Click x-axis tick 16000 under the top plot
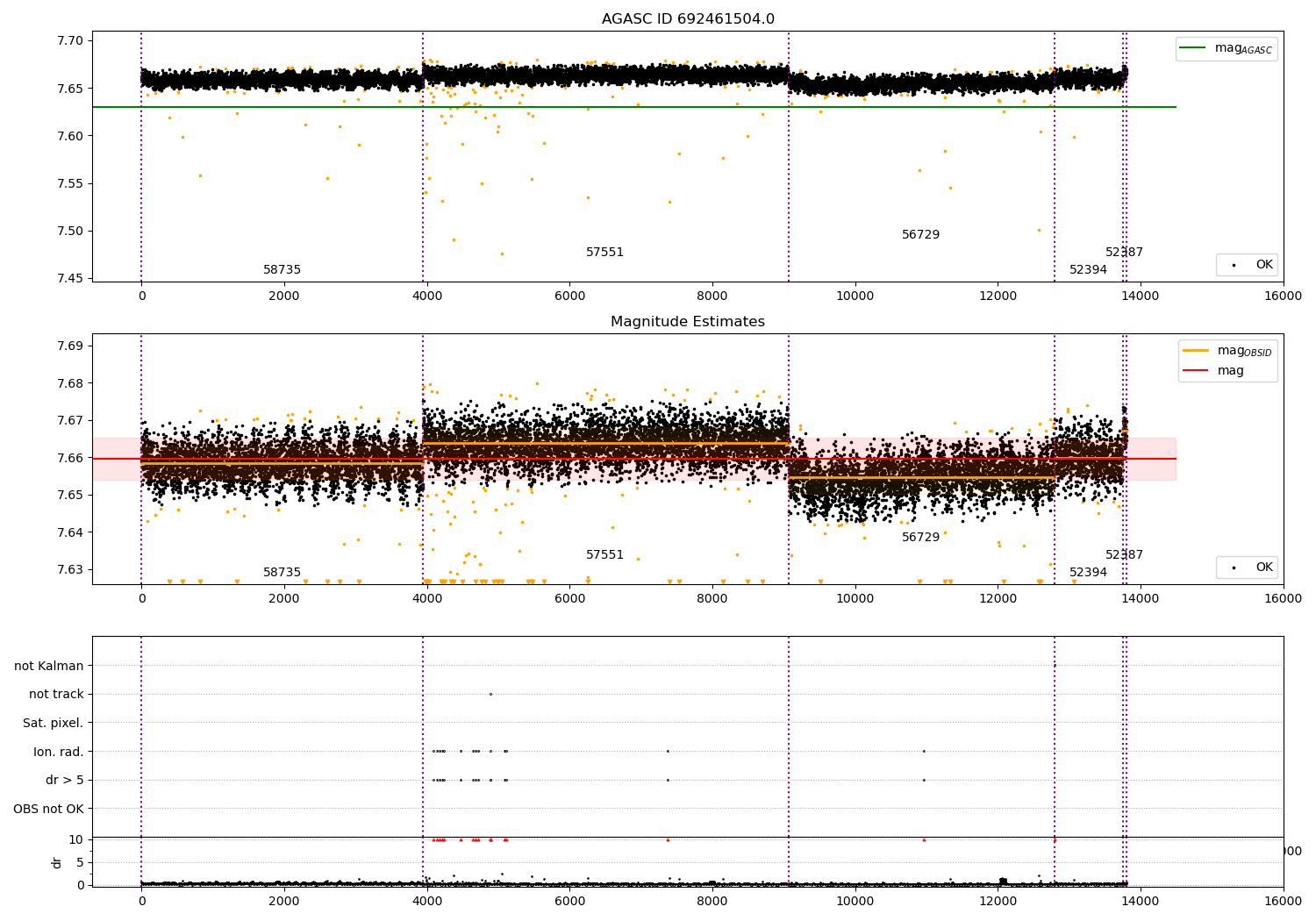1316x921 pixels. (x=1284, y=296)
